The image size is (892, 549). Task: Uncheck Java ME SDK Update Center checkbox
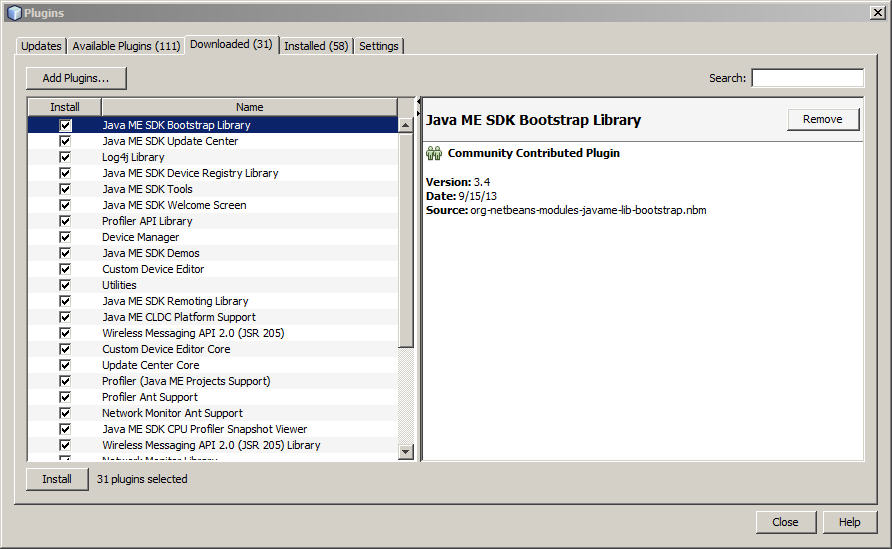65,141
